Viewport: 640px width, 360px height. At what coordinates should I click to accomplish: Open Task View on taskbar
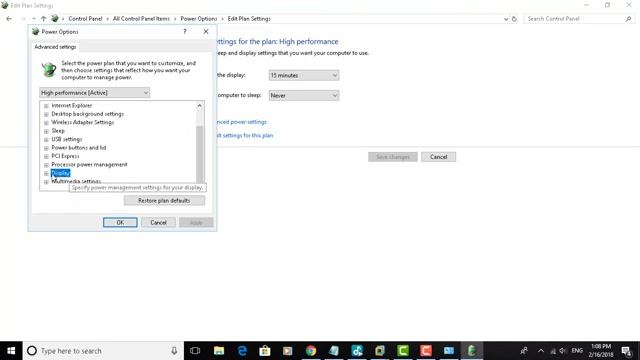195,351
